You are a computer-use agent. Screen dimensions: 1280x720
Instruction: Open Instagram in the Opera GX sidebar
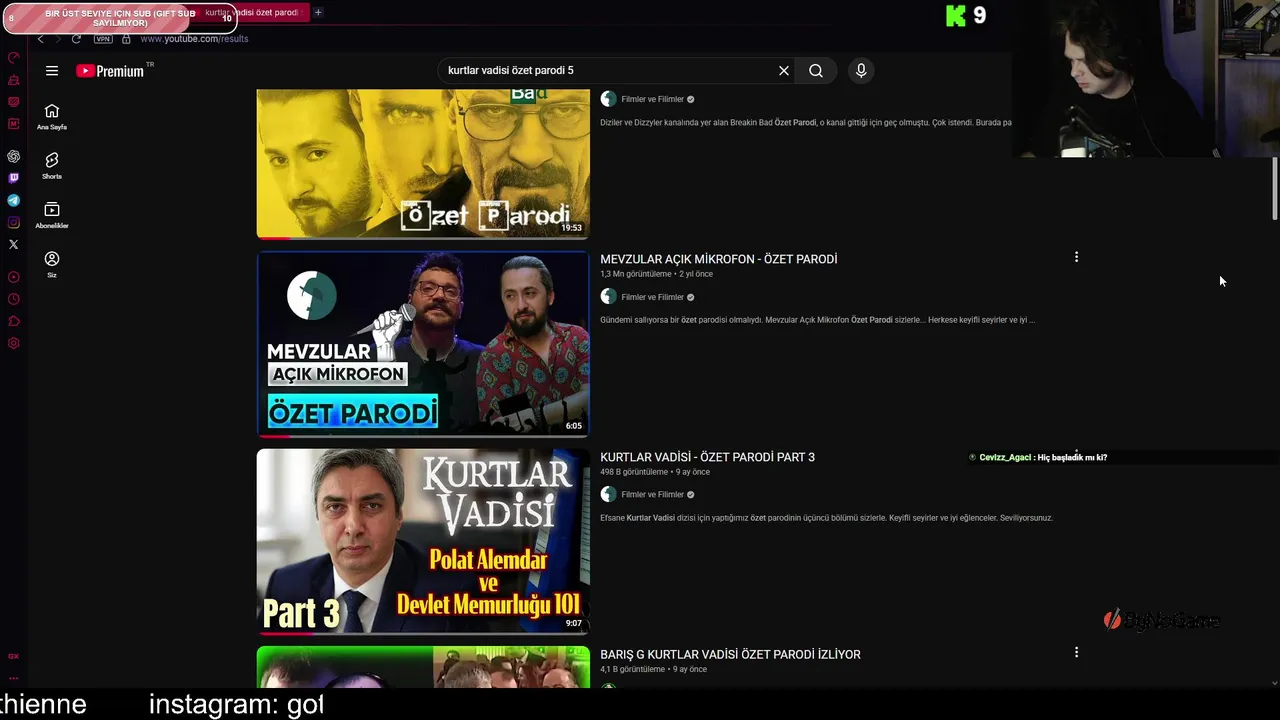(13, 222)
